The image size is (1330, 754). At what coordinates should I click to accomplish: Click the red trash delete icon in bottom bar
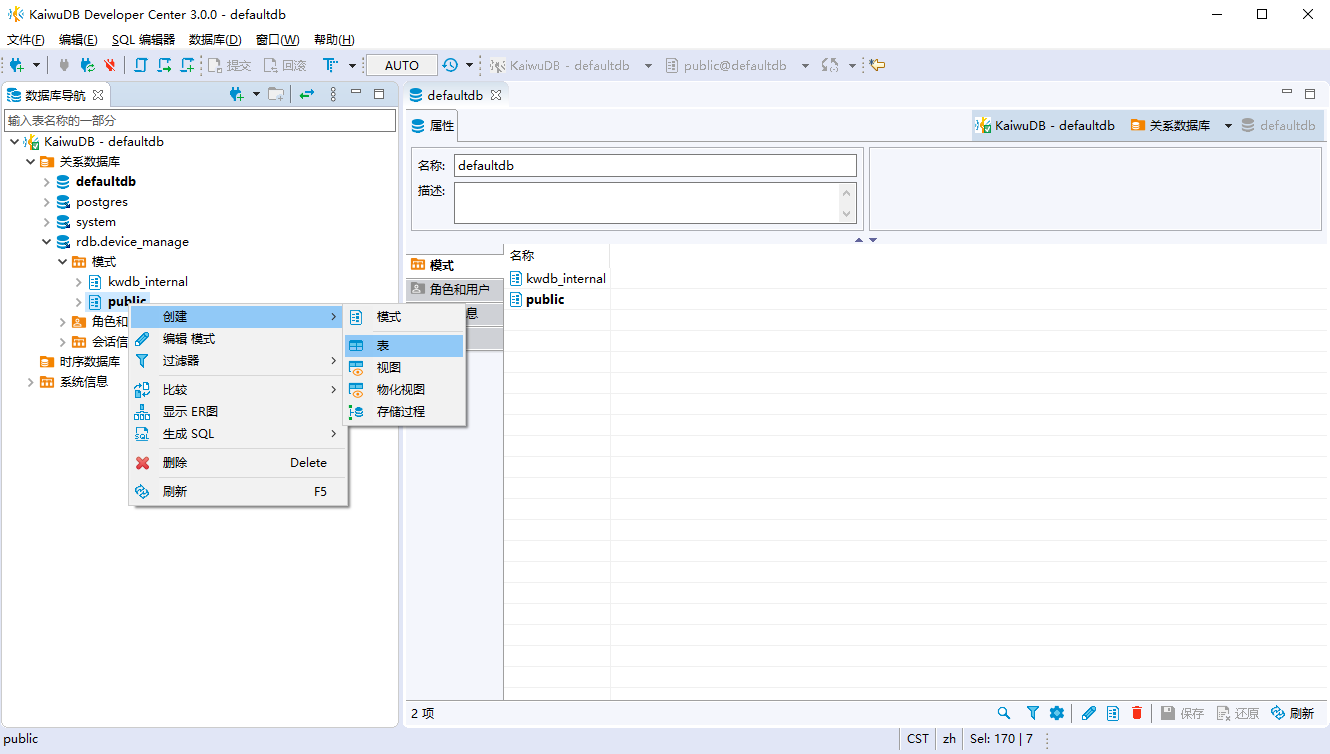[1137, 713]
